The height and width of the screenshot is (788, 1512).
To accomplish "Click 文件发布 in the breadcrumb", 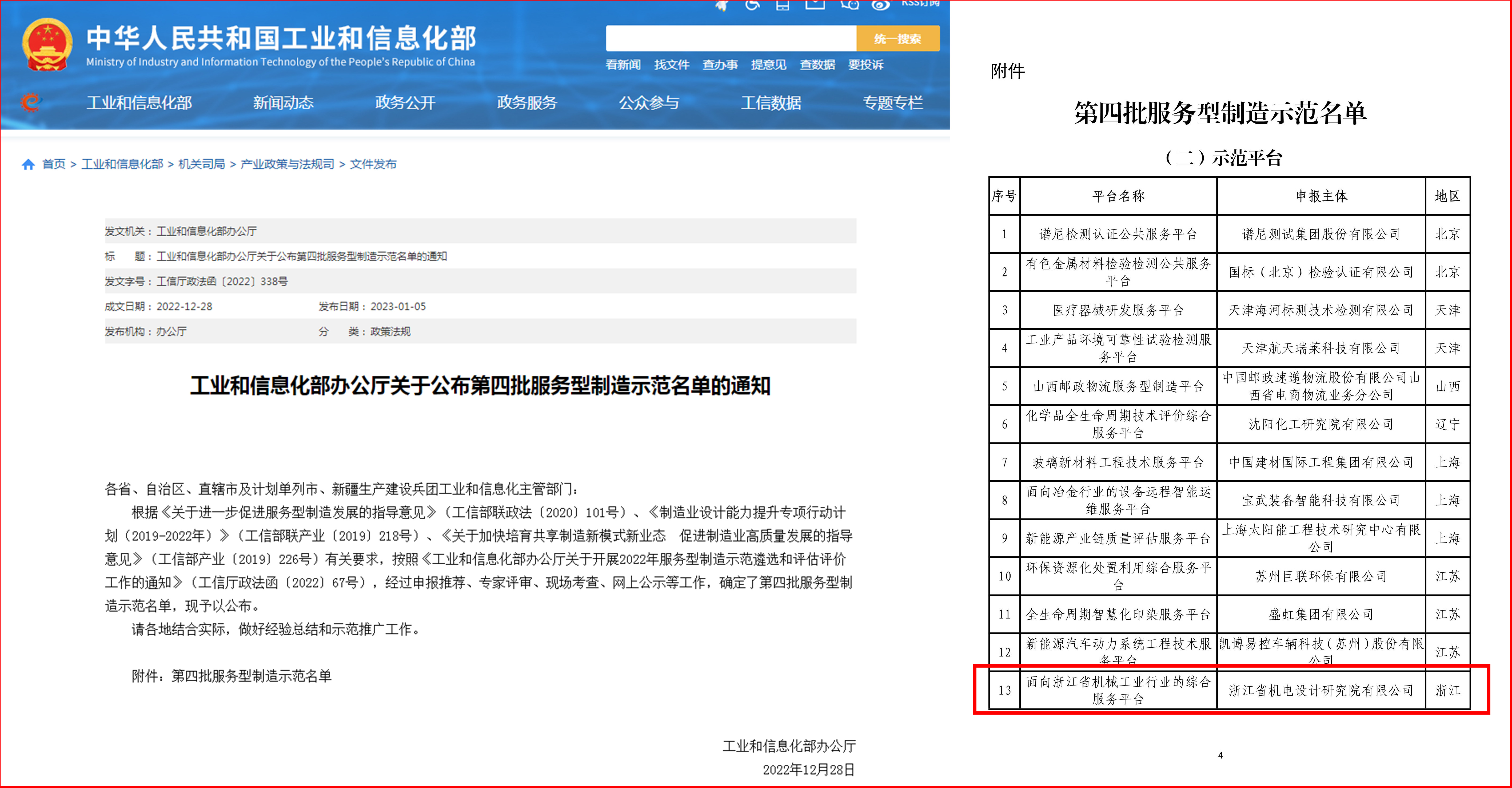I will point(373,164).
